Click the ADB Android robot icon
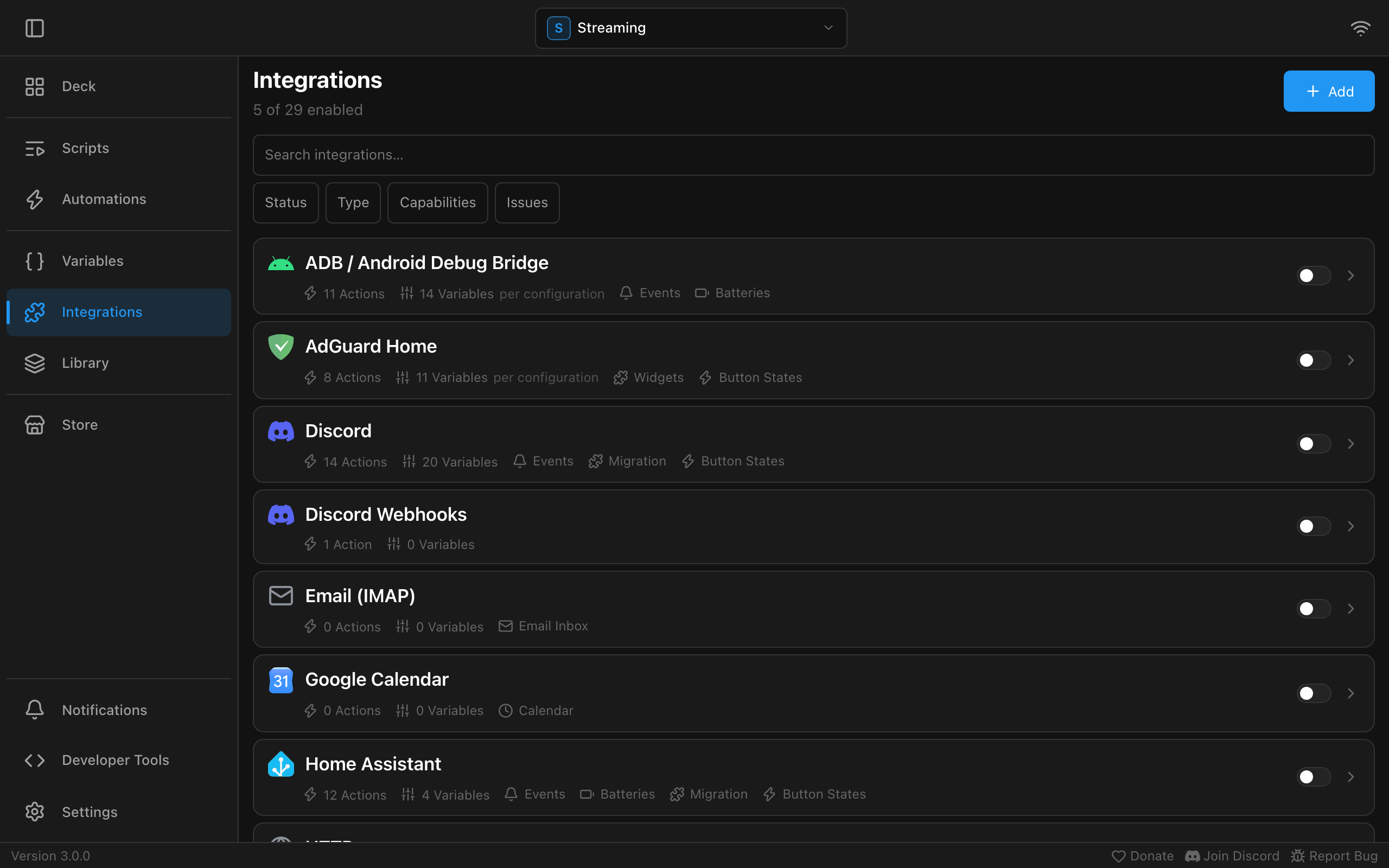Screen dimensions: 1389x868 pyautogui.click(x=281, y=264)
